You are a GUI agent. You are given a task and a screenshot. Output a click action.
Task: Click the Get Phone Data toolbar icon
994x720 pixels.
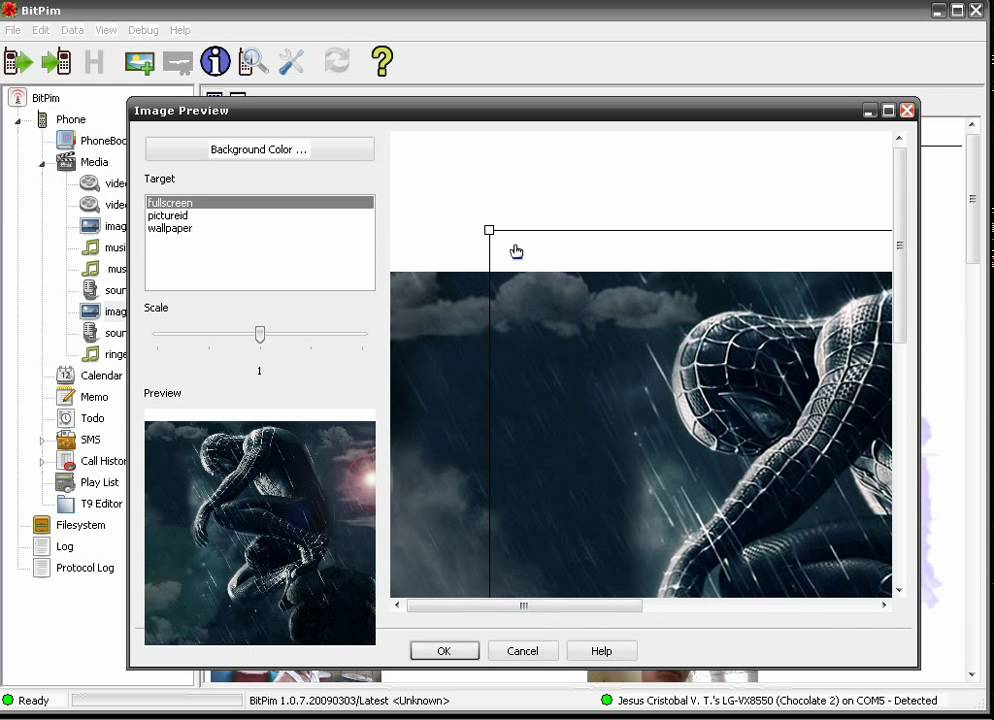(18, 61)
